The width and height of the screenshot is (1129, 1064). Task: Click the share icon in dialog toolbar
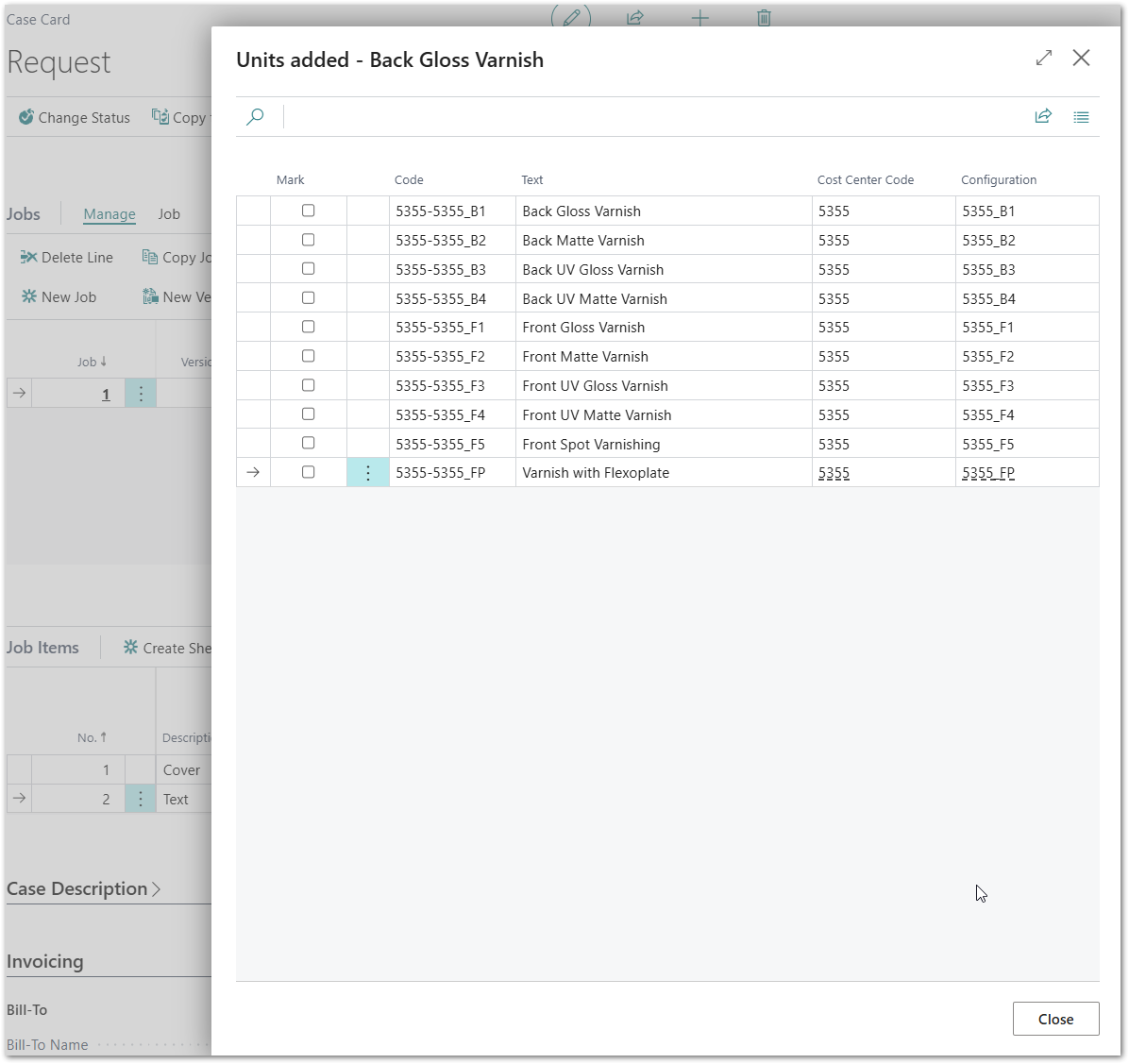(1043, 117)
